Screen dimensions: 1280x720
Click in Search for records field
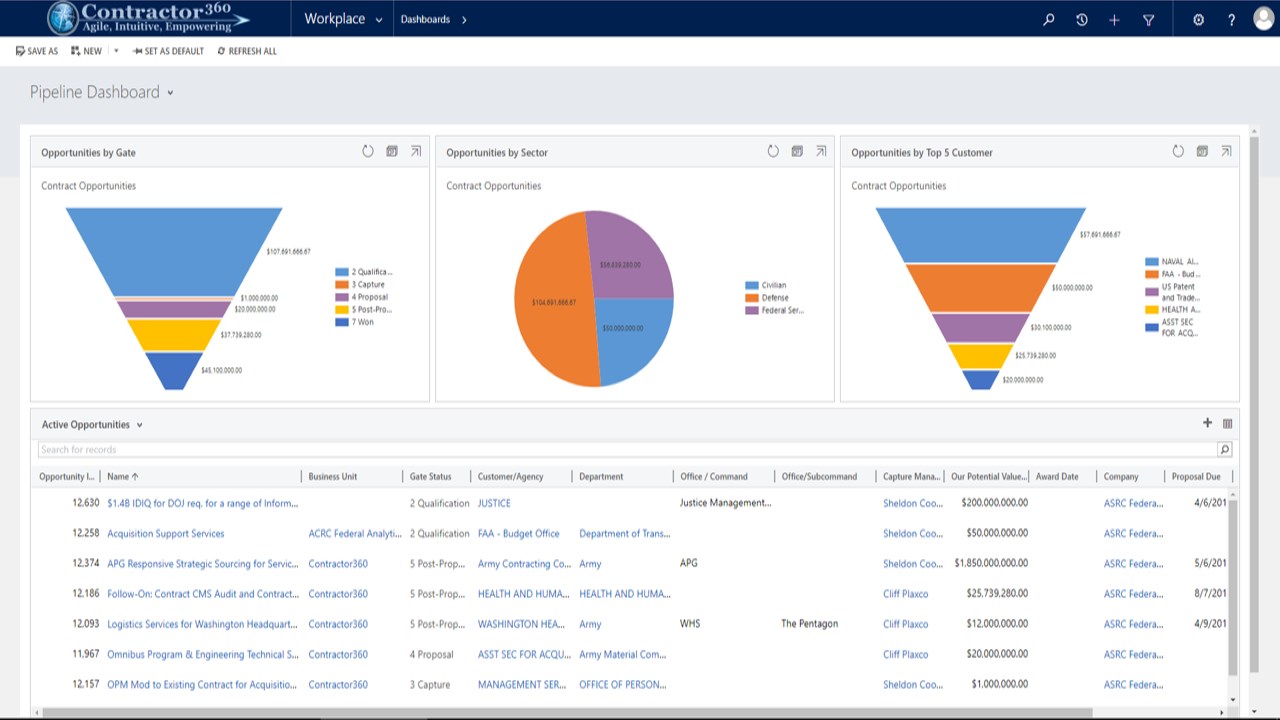[627, 450]
